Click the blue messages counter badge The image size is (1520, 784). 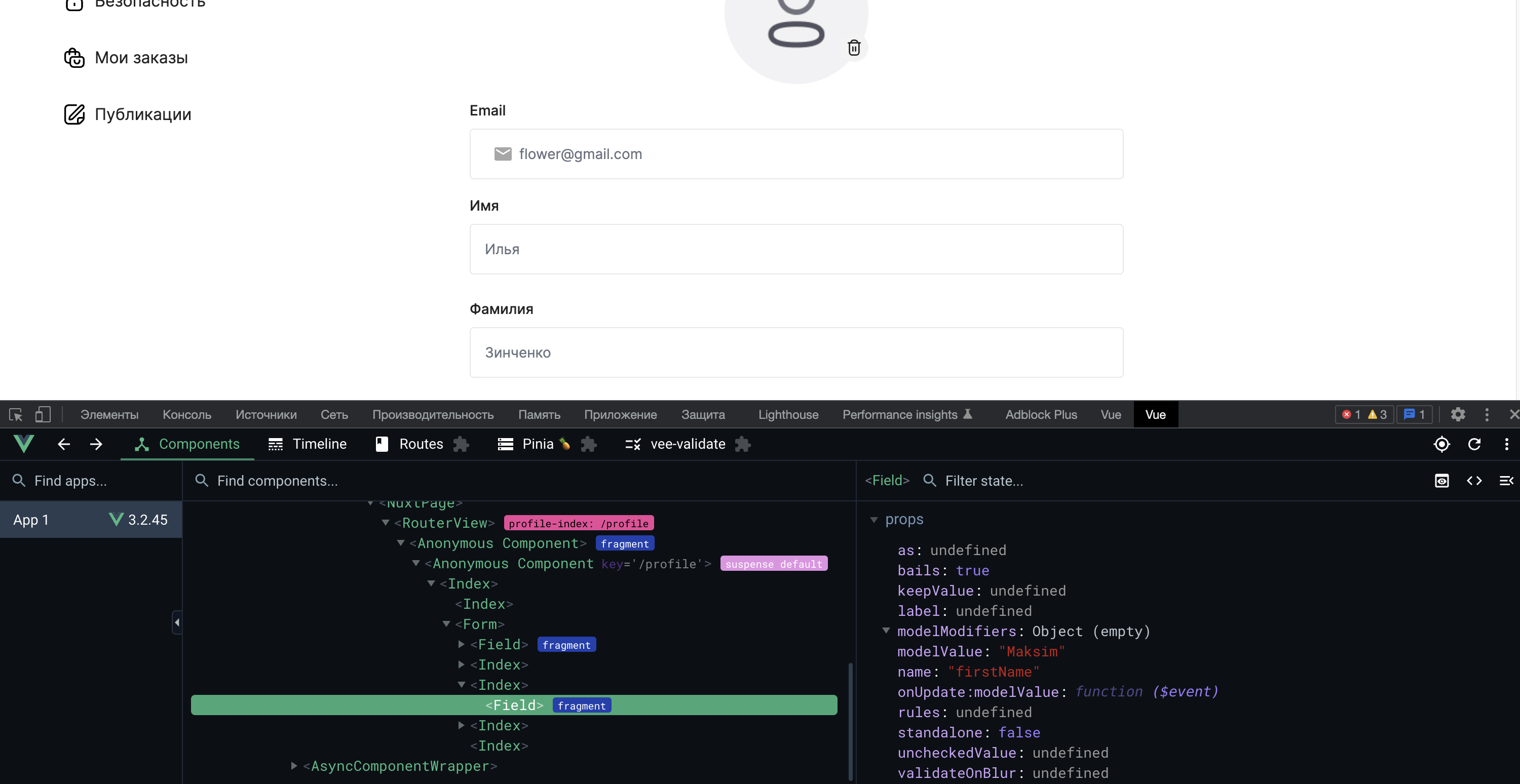[1415, 415]
